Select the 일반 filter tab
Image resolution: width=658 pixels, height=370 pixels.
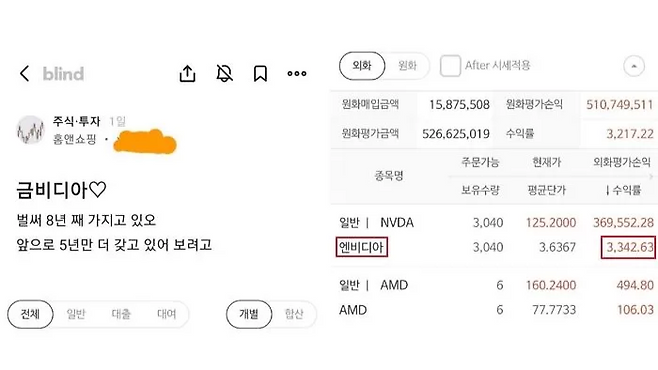(76, 314)
